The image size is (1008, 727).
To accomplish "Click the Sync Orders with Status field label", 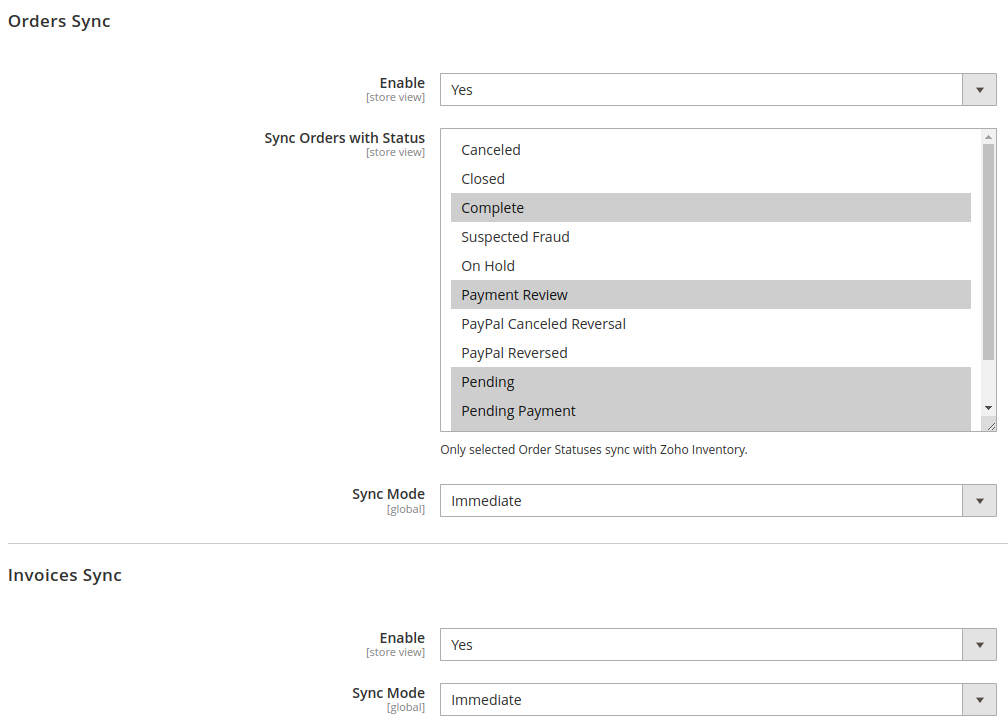I will point(344,138).
